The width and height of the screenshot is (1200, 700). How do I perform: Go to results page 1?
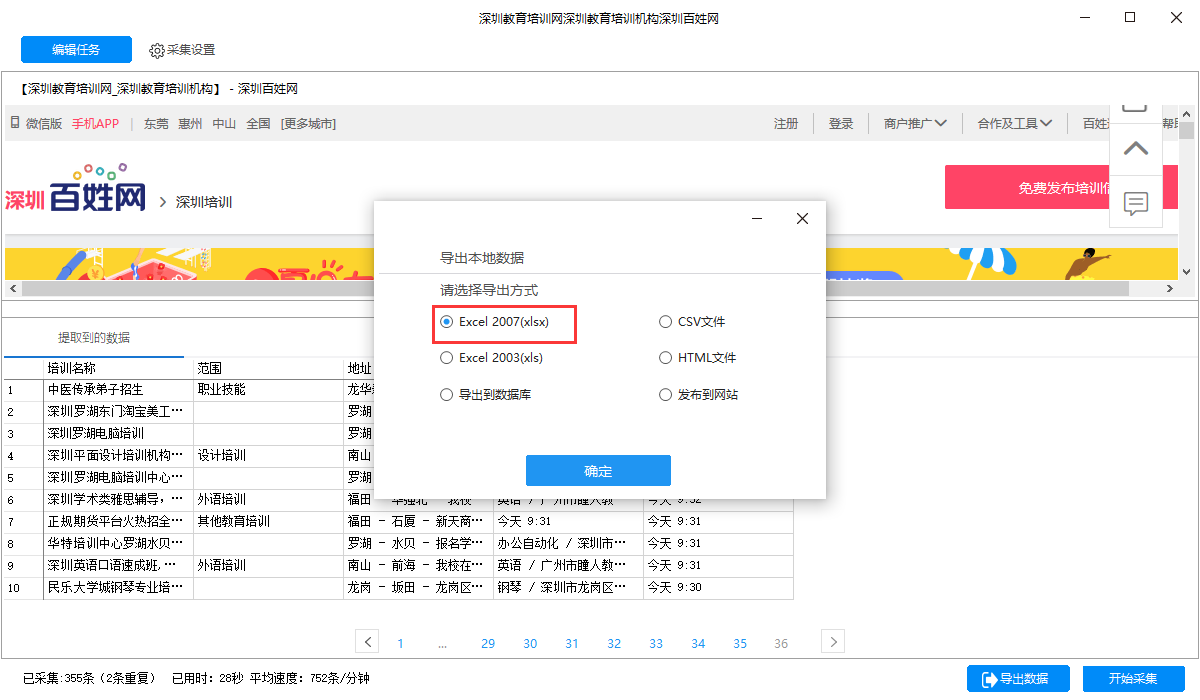[400, 643]
